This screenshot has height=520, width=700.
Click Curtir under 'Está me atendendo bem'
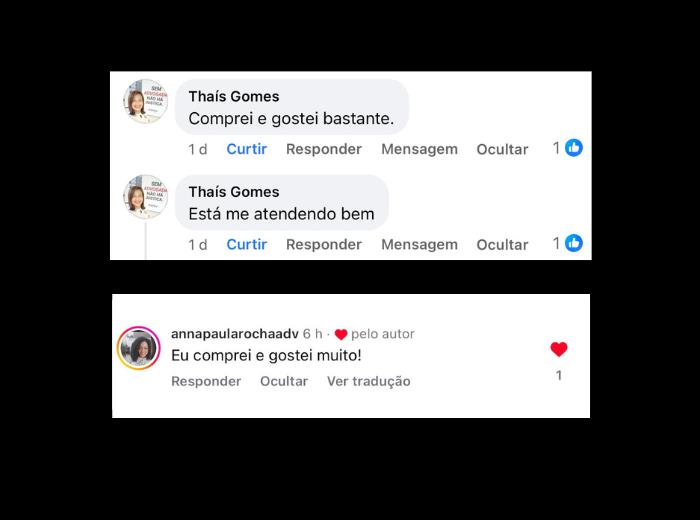(x=246, y=245)
